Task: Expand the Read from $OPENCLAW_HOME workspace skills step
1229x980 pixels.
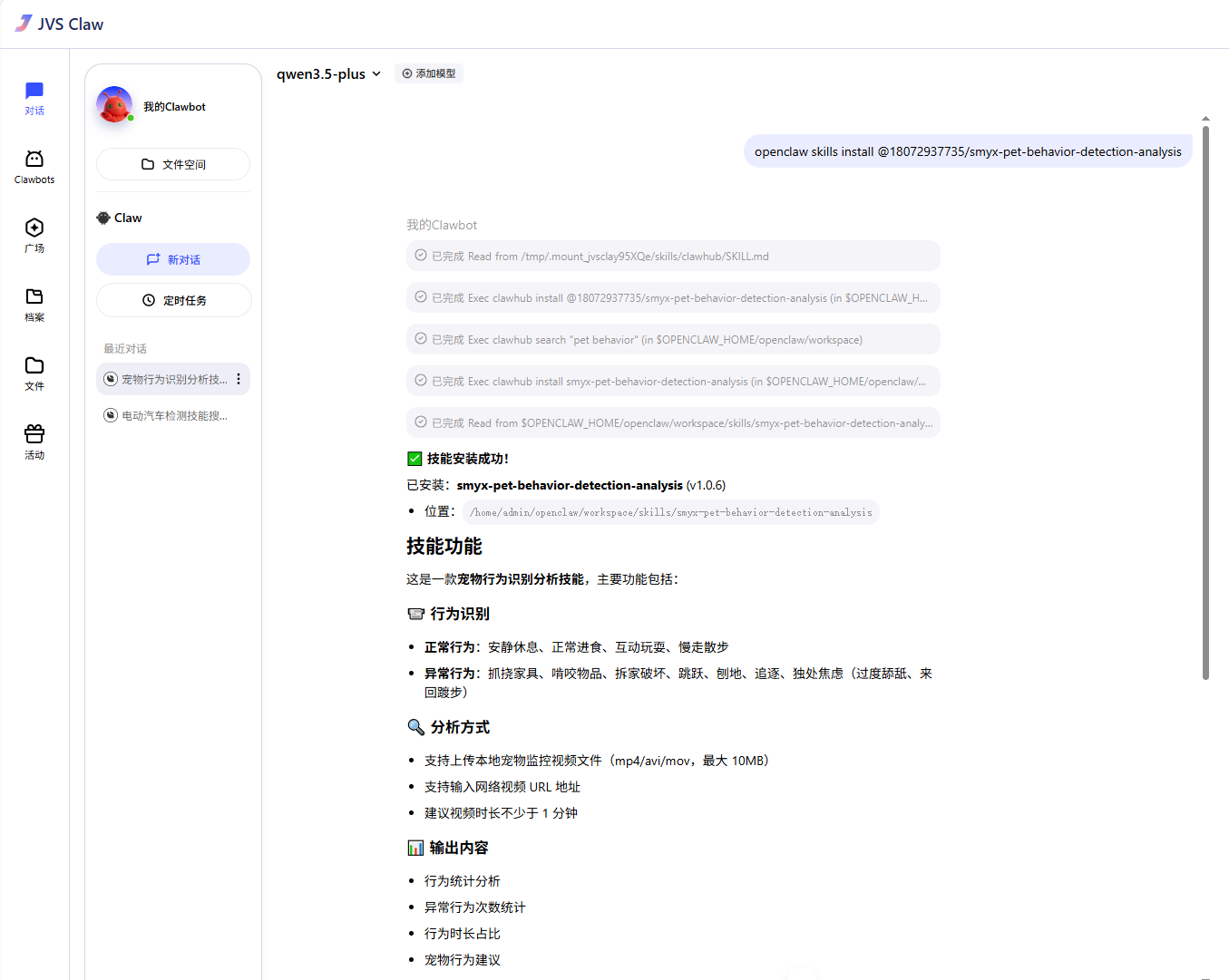Action: (x=673, y=422)
